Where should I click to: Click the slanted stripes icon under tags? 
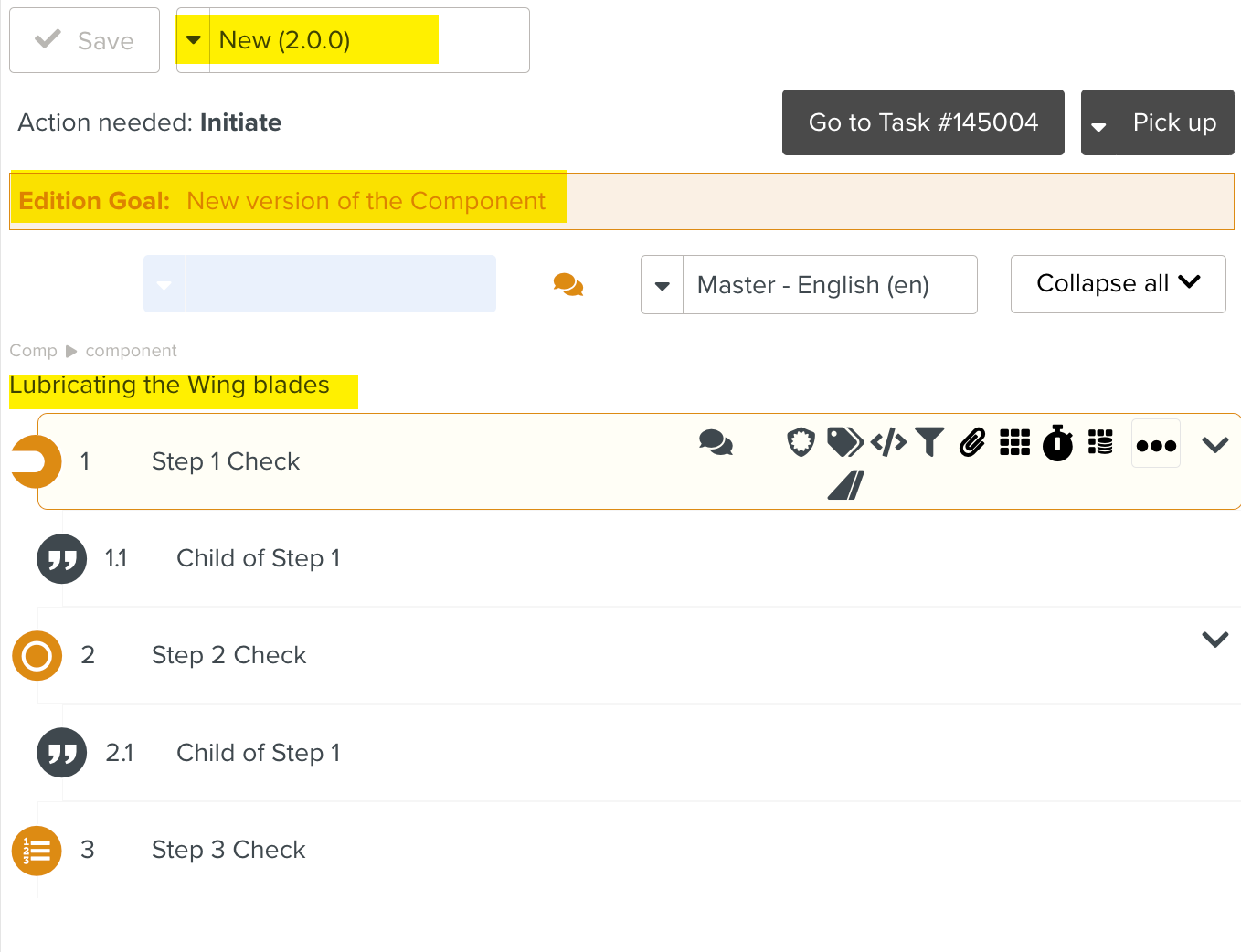(x=845, y=485)
